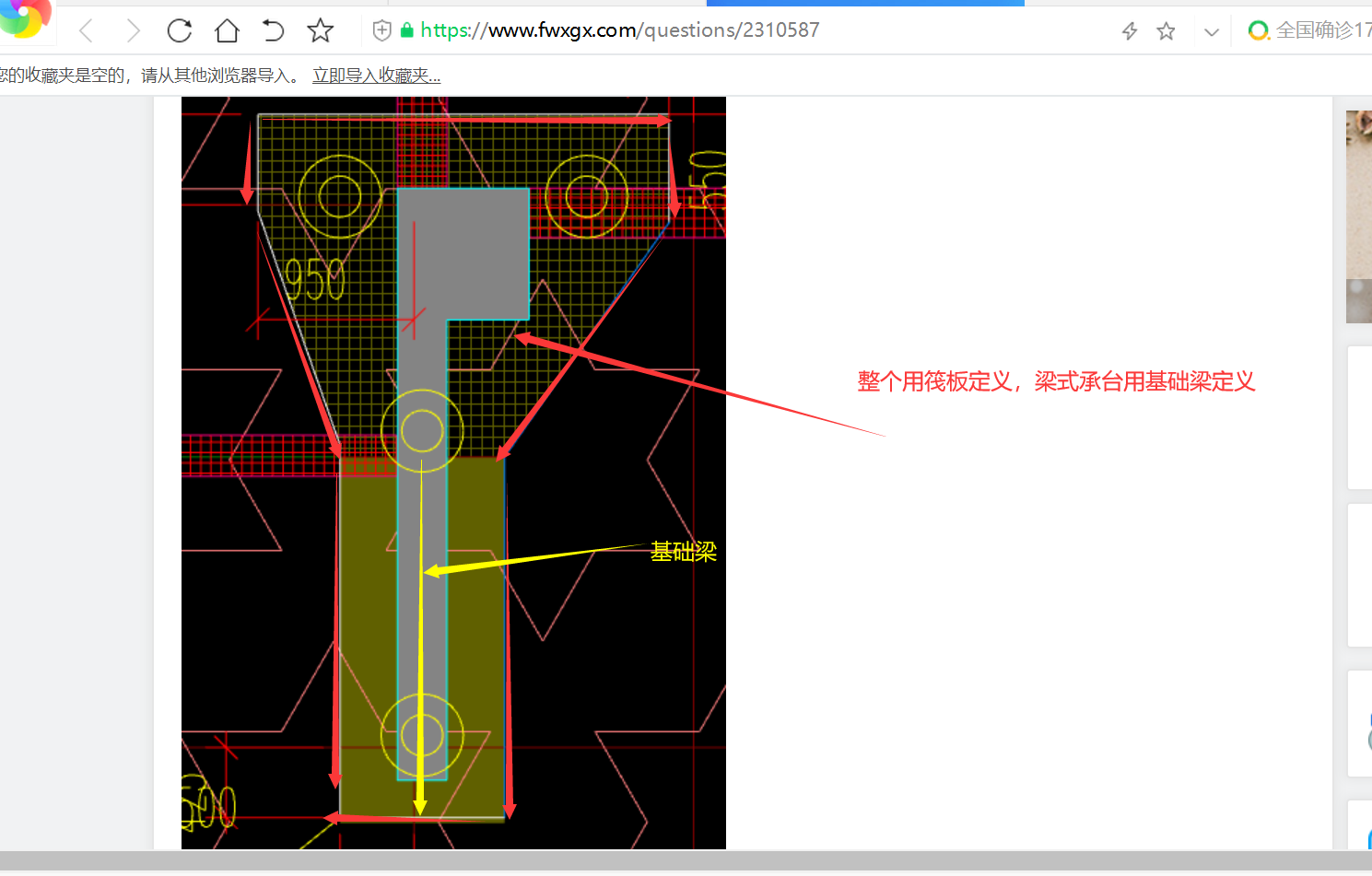Click the sidebar photo thumbnail at right
Viewport: 1372px width, 876px height.
(x=1359, y=216)
